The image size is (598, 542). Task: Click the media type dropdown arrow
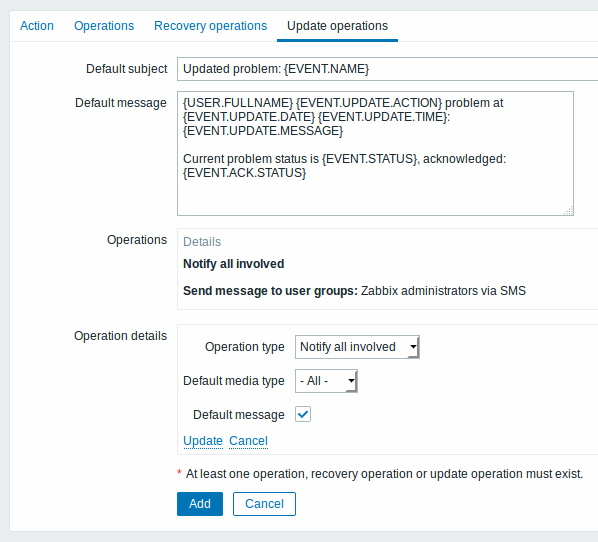pos(351,381)
